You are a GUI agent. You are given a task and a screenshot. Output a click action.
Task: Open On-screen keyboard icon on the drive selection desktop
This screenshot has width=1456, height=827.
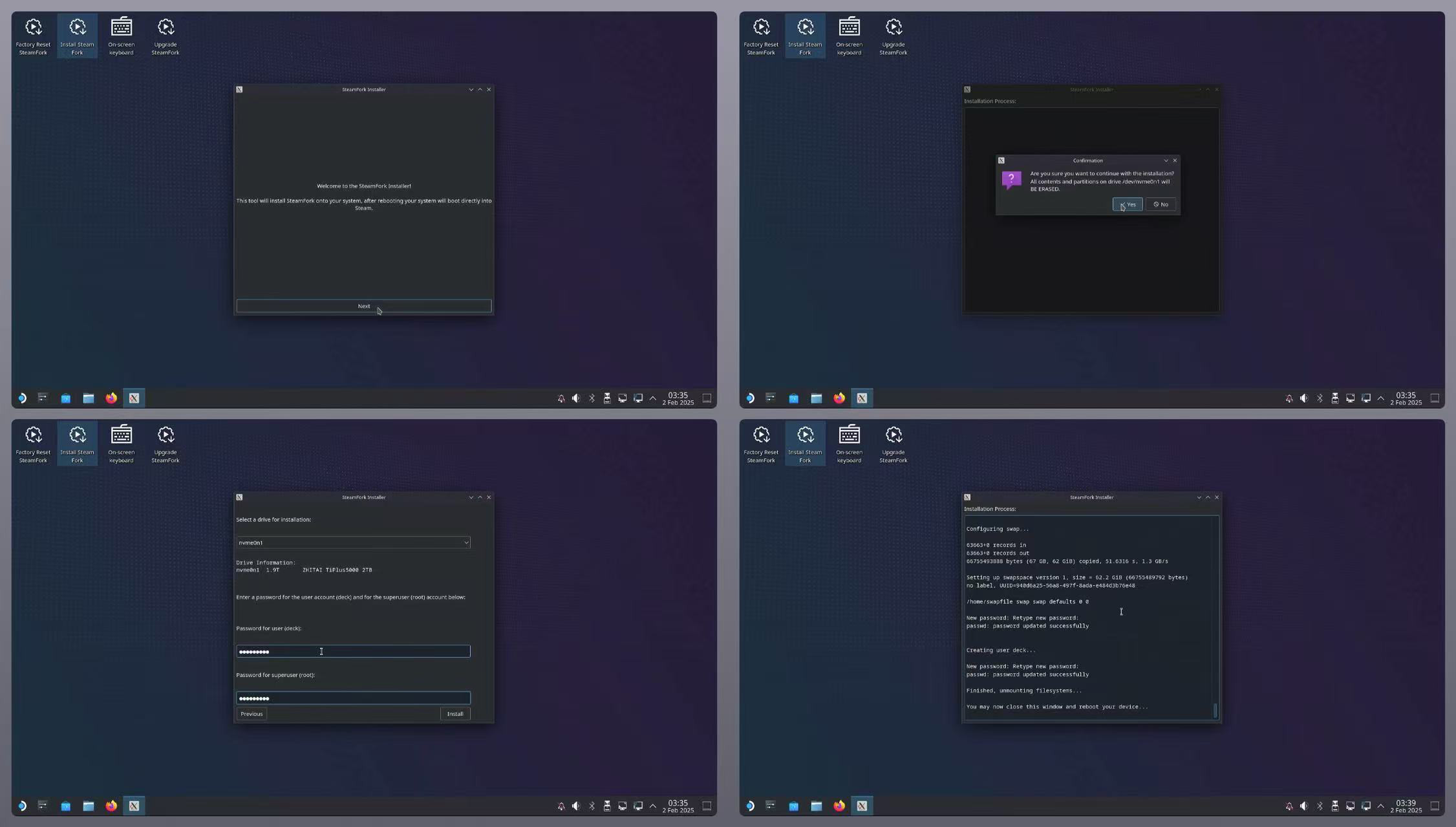coord(121,444)
